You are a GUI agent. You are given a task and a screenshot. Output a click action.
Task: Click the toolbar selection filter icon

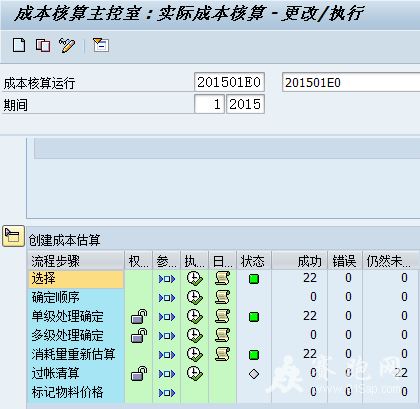(x=101, y=45)
